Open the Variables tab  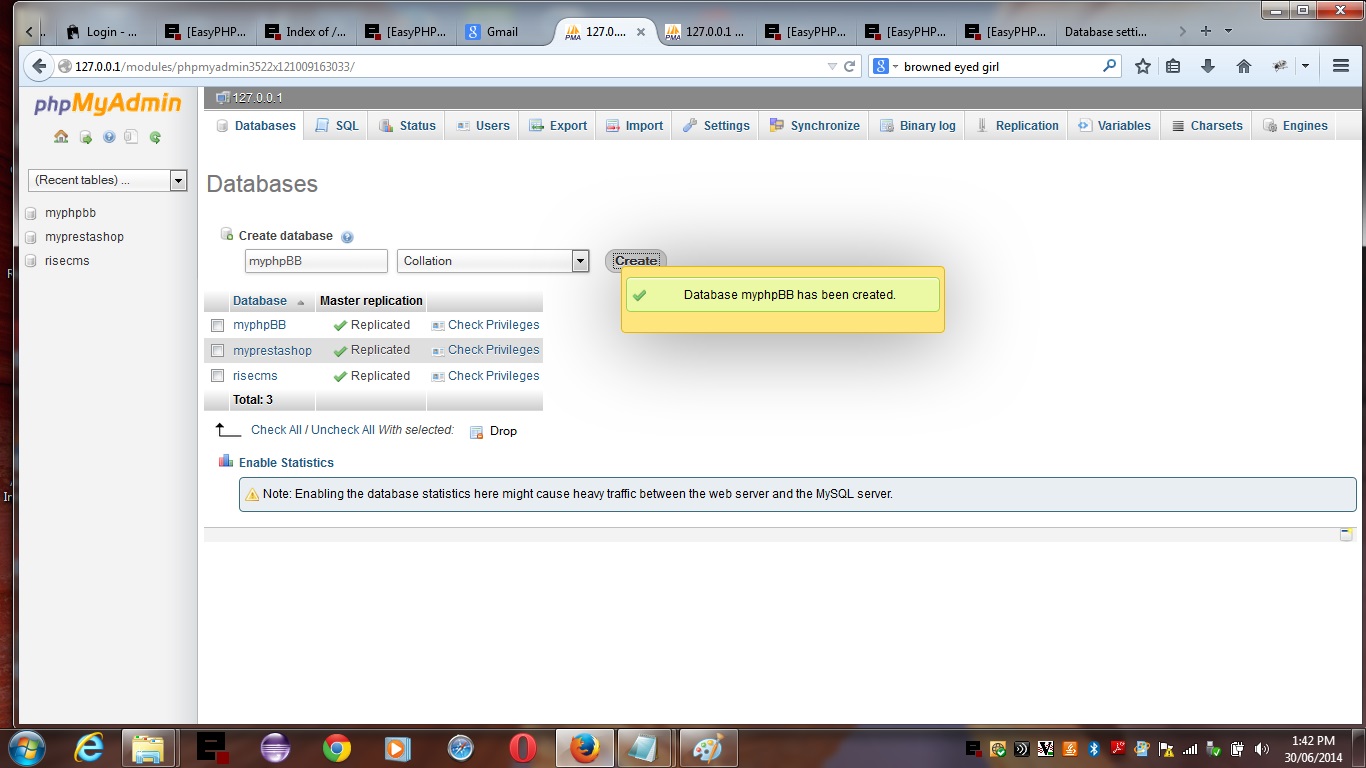click(1114, 126)
